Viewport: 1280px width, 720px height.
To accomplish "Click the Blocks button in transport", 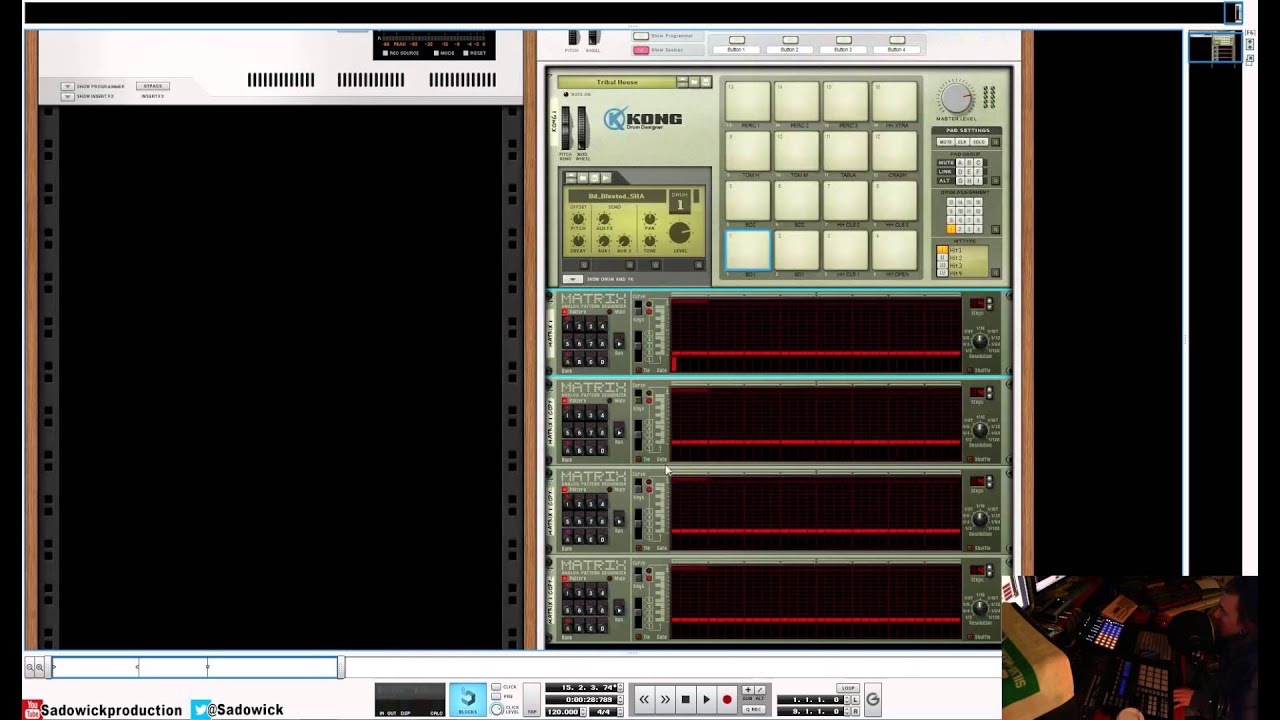I will 467,699.
